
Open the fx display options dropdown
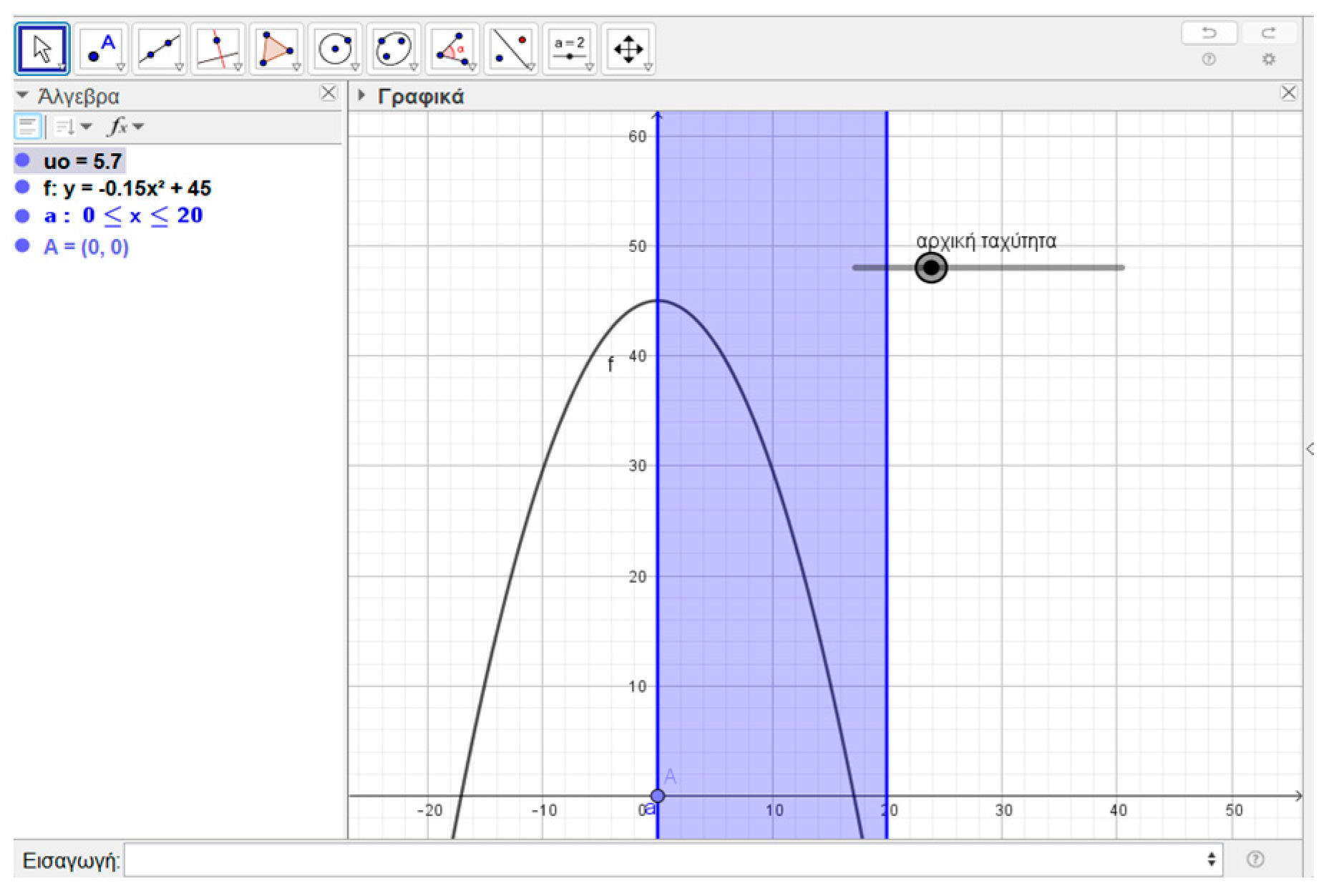(125, 127)
